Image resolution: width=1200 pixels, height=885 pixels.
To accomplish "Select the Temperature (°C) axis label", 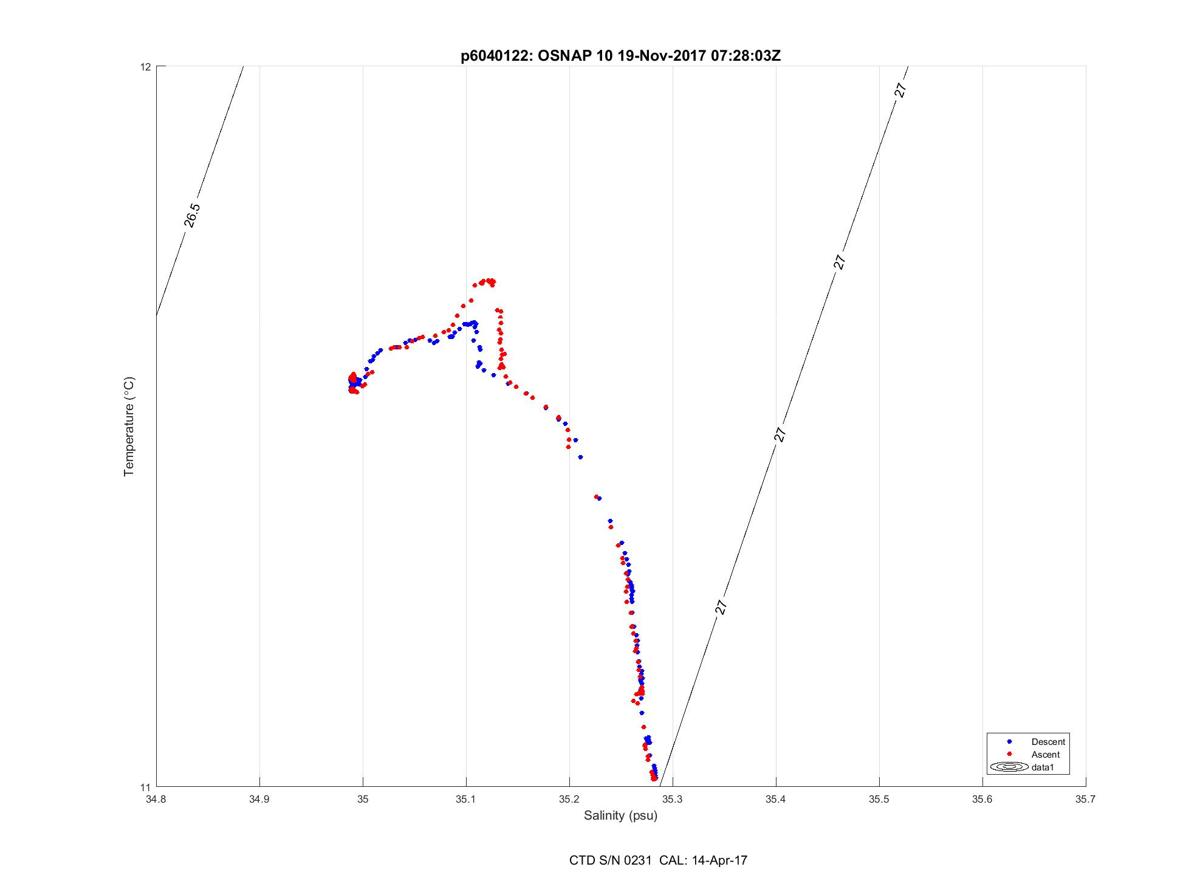I will tap(128, 427).
